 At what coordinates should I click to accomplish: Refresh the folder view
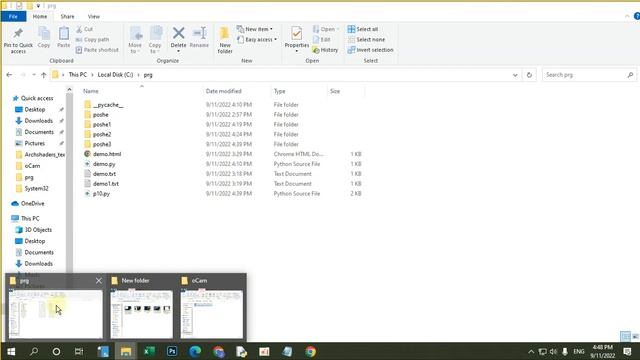[x=529, y=75]
